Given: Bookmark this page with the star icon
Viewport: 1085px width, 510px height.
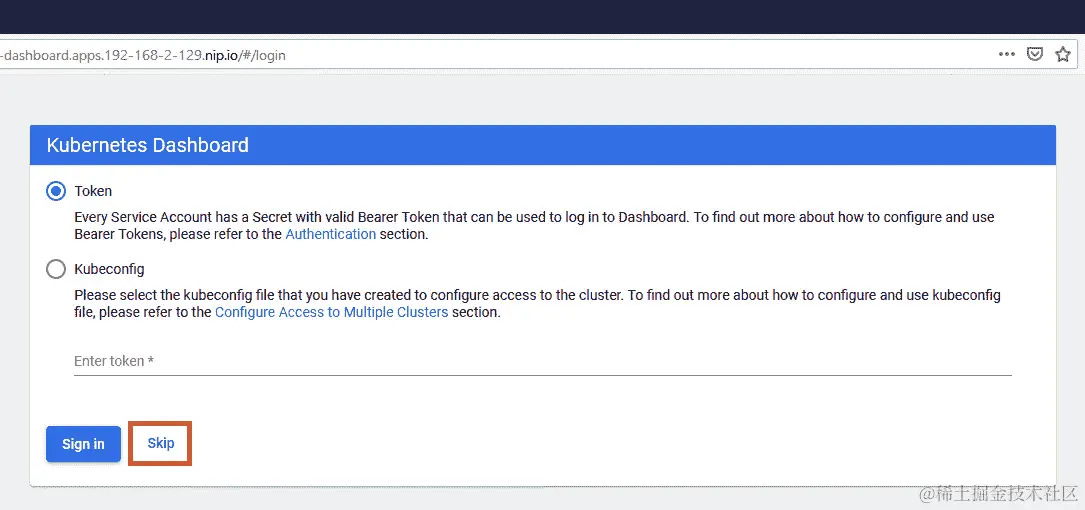Looking at the screenshot, I should tap(1063, 55).
